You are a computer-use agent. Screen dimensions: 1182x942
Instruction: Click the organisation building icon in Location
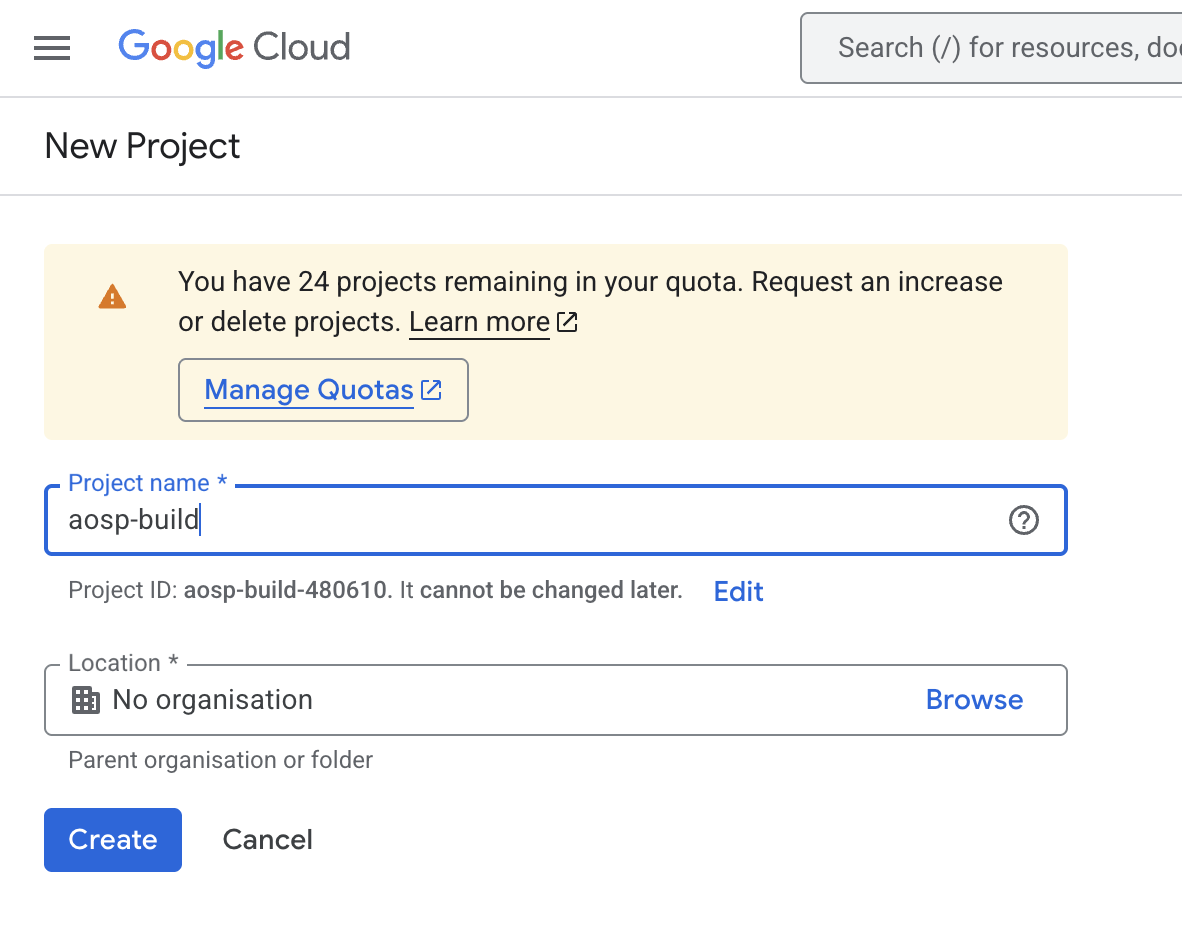tap(86, 700)
